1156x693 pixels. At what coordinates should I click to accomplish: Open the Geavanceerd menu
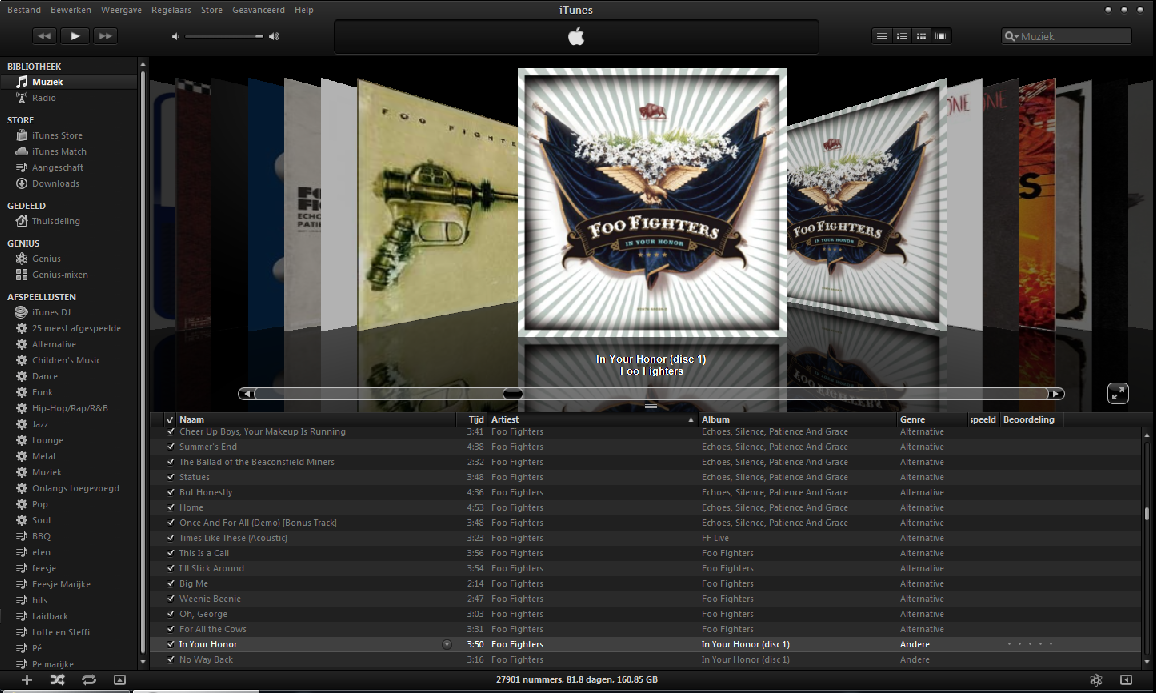(258, 10)
